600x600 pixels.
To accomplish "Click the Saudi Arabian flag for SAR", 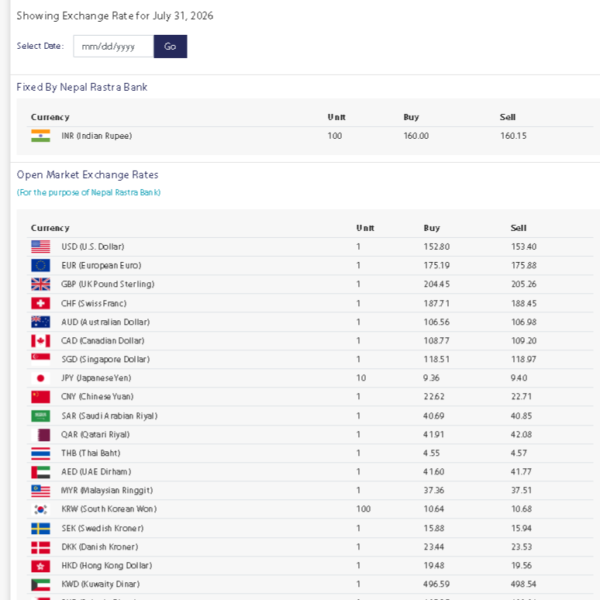I will tap(41, 416).
